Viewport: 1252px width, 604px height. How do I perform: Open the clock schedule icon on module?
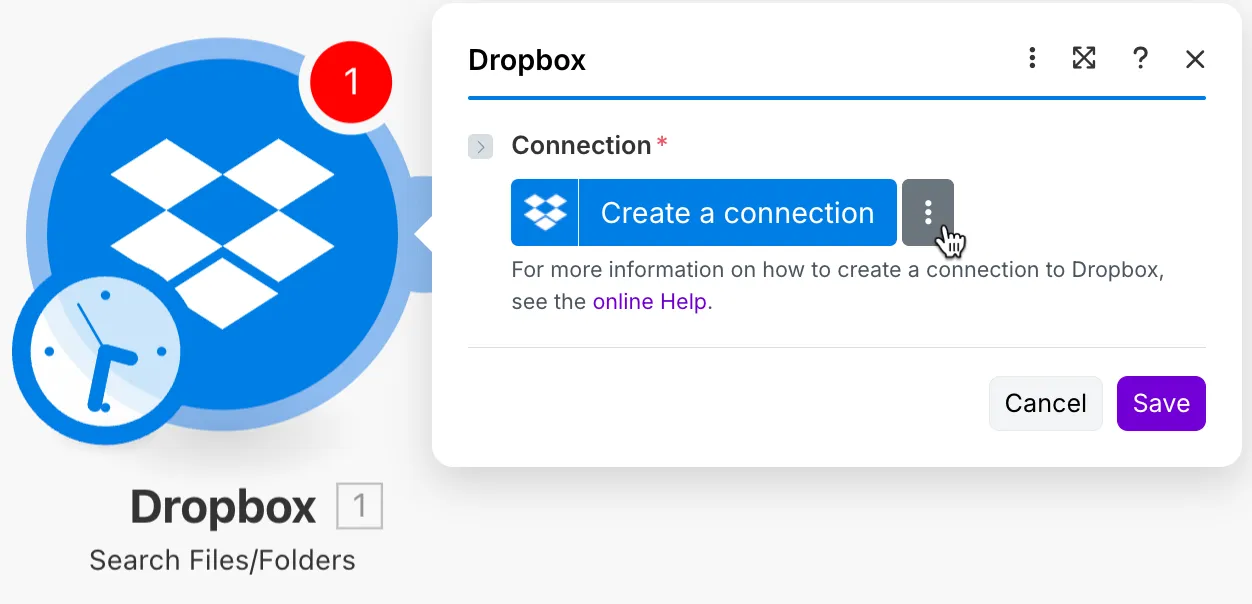(x=104, y=353)
